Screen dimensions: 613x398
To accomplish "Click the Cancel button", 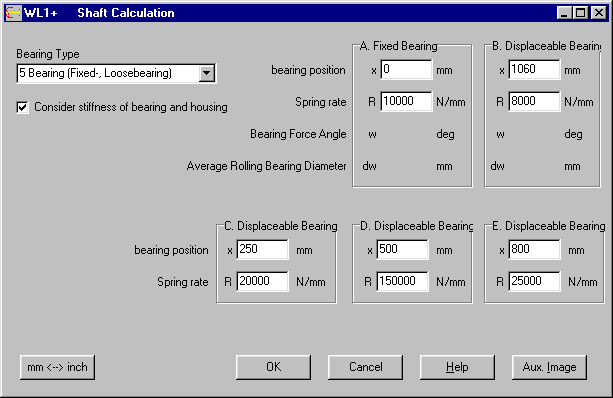I will [x=366, y=367].
